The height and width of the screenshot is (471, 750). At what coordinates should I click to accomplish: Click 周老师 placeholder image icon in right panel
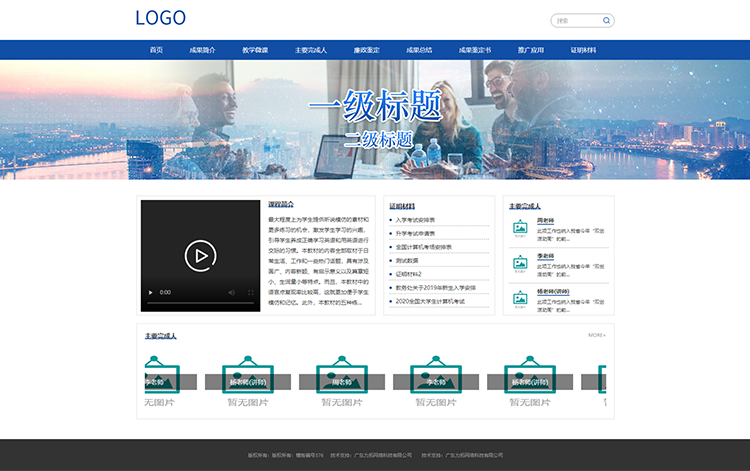pos(520,228)
